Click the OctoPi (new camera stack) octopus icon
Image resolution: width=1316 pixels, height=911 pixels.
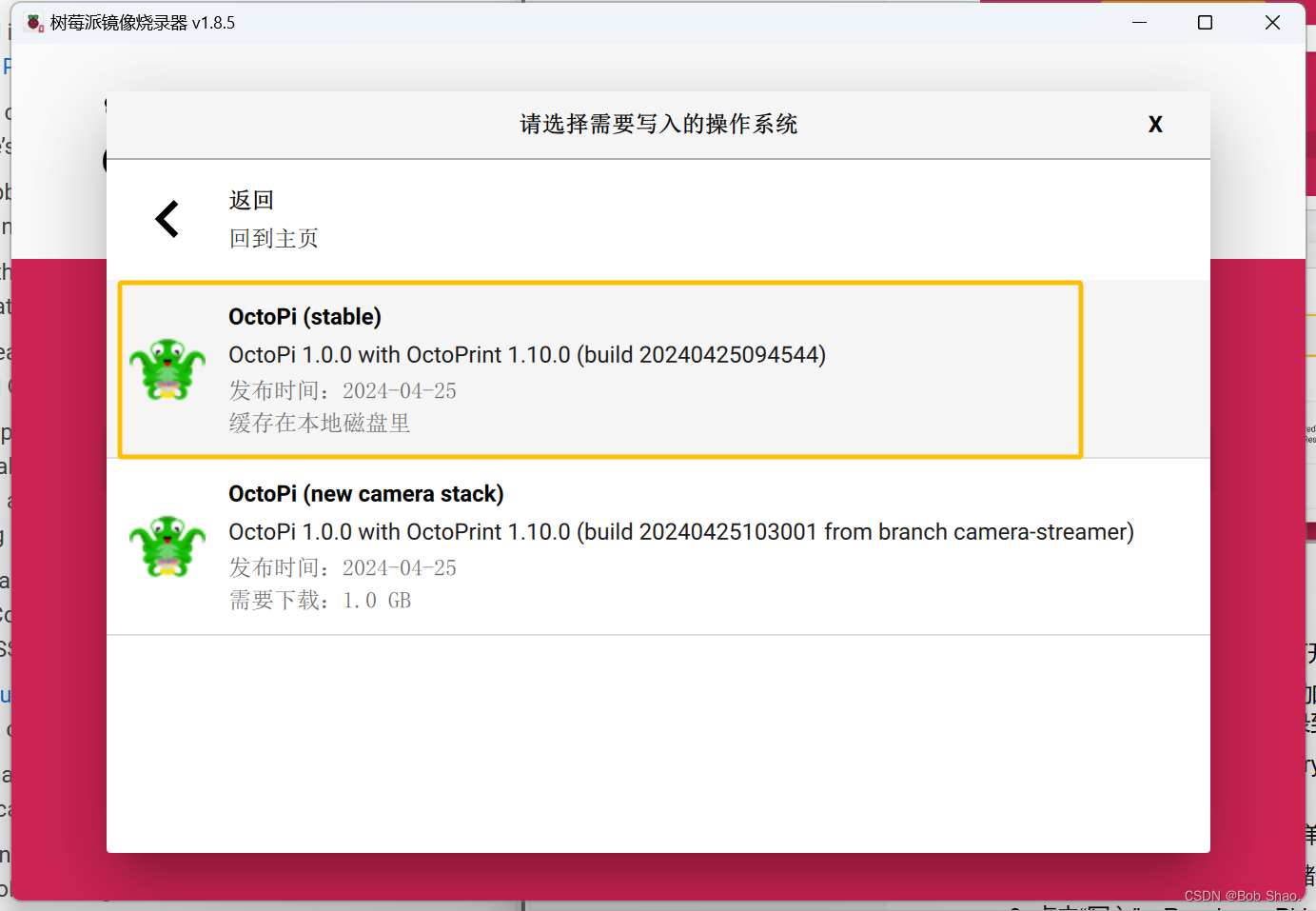pos(167,545)
